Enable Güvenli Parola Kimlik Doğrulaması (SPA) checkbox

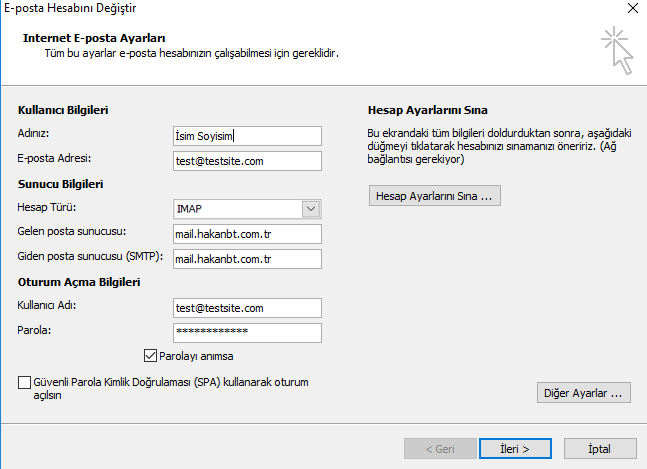[x=24, y=382]
